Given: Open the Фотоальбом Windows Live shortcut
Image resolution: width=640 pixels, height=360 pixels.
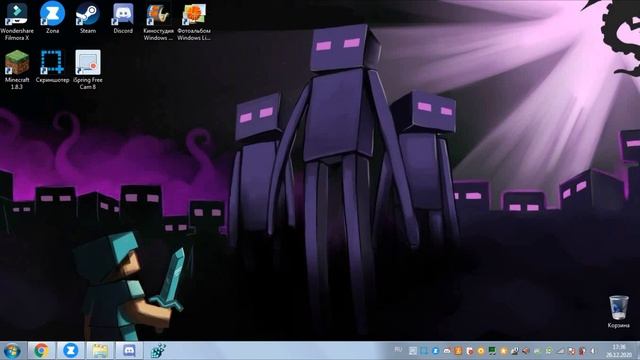Looking at the screenshot, I should pos(194,21).
